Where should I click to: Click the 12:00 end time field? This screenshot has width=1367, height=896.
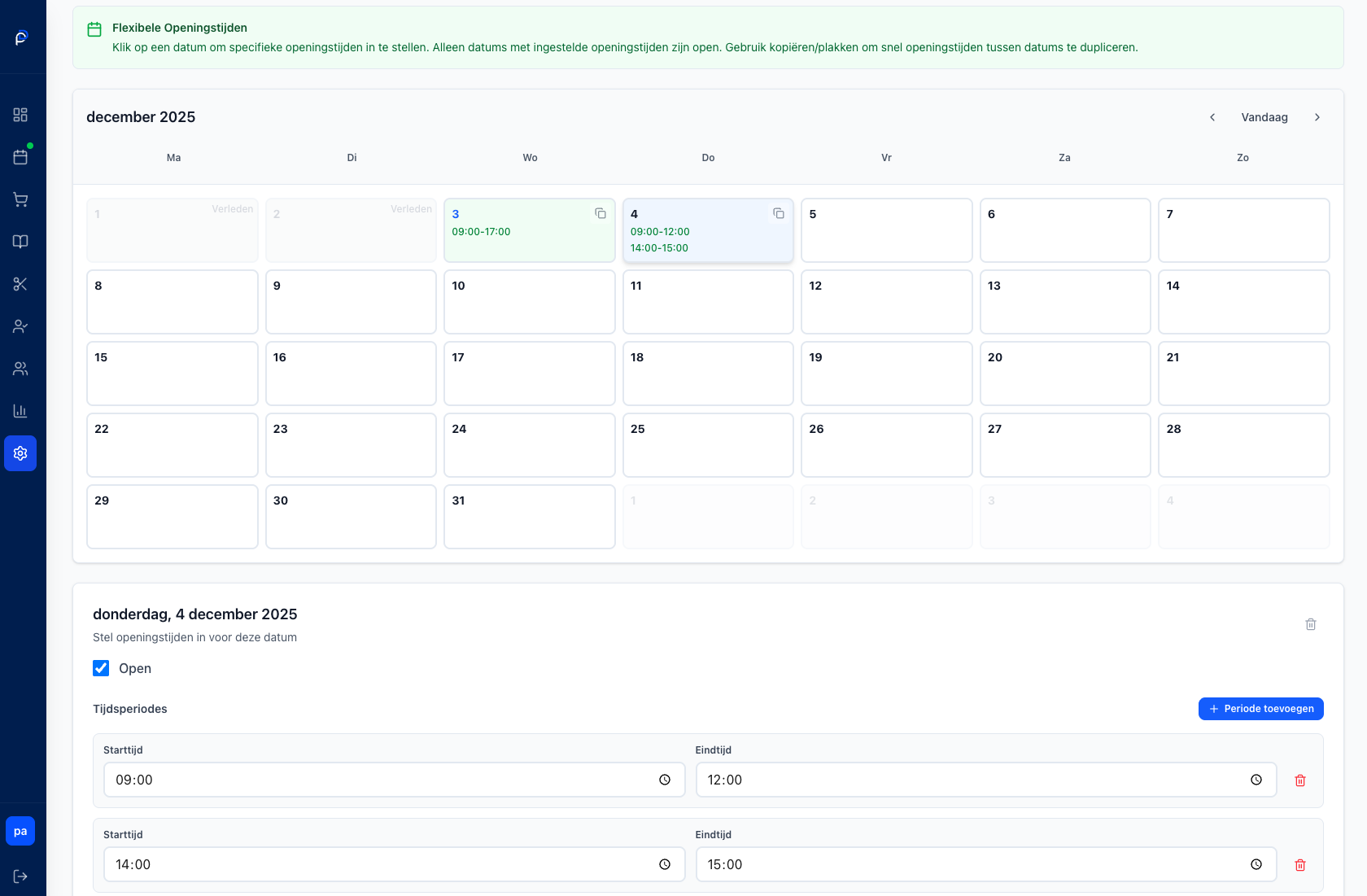[x=968, y=780]
